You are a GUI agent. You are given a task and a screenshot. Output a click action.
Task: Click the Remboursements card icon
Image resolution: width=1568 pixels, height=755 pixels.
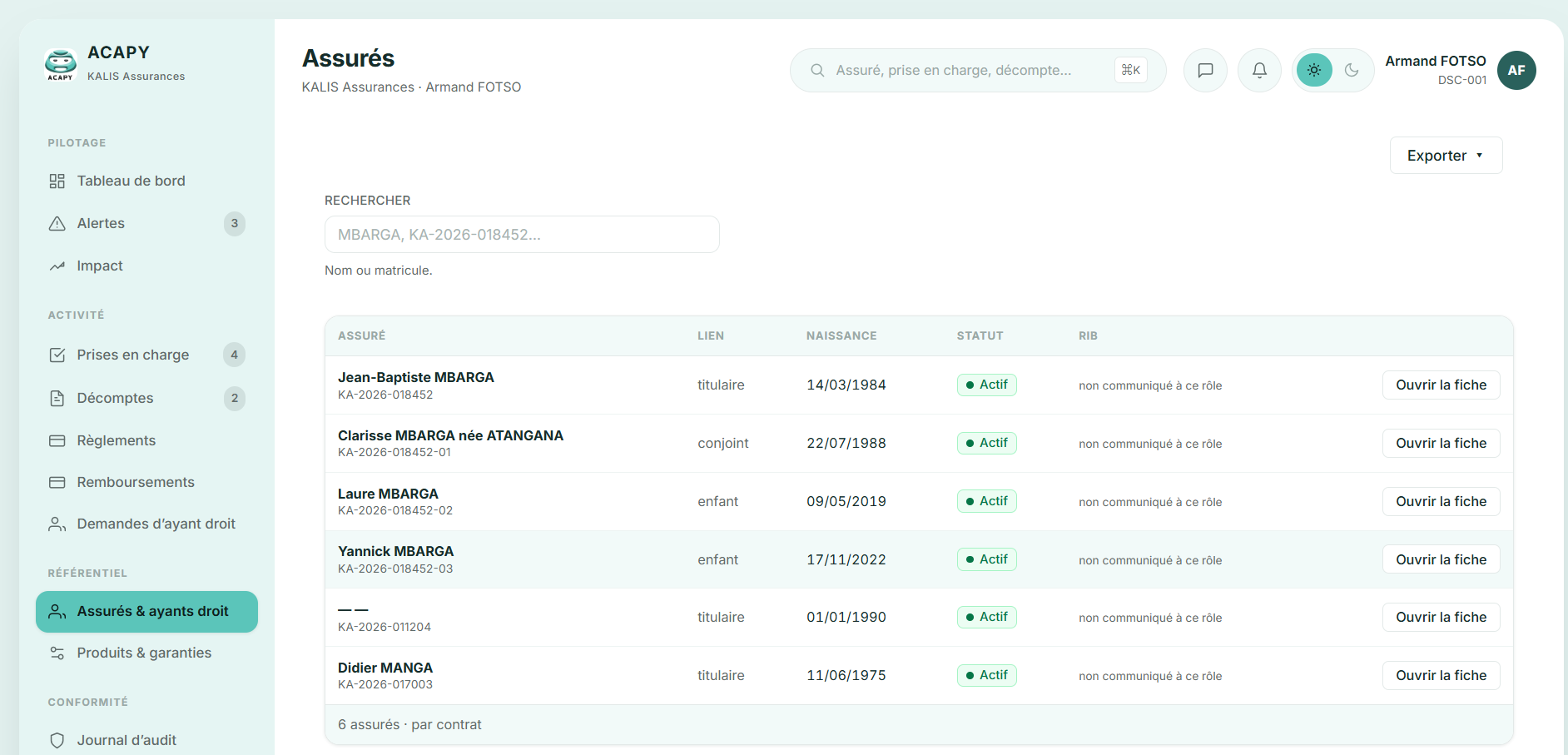pyautogui.click(x=57, y=483)
